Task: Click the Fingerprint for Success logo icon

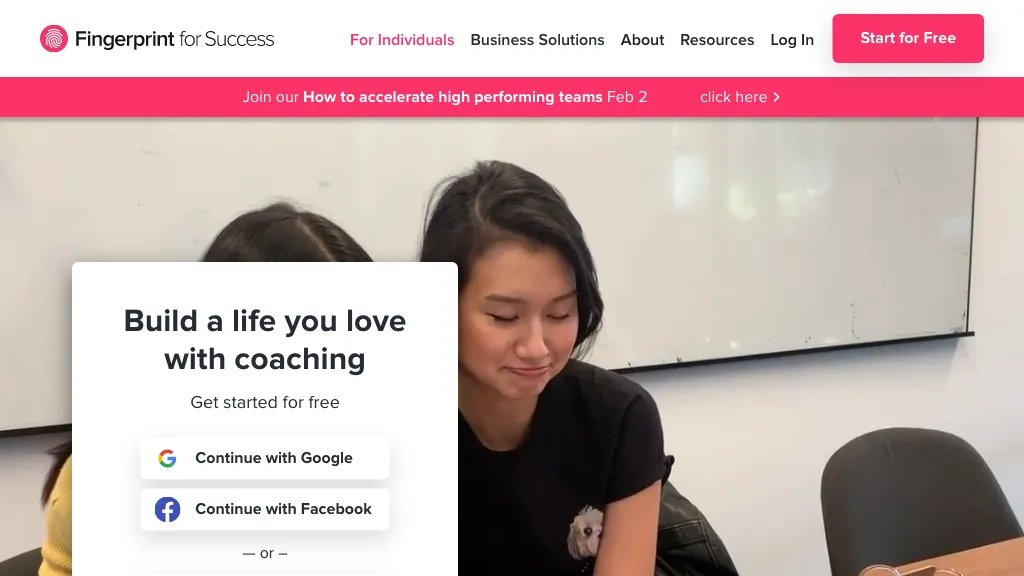Action: 54,39
